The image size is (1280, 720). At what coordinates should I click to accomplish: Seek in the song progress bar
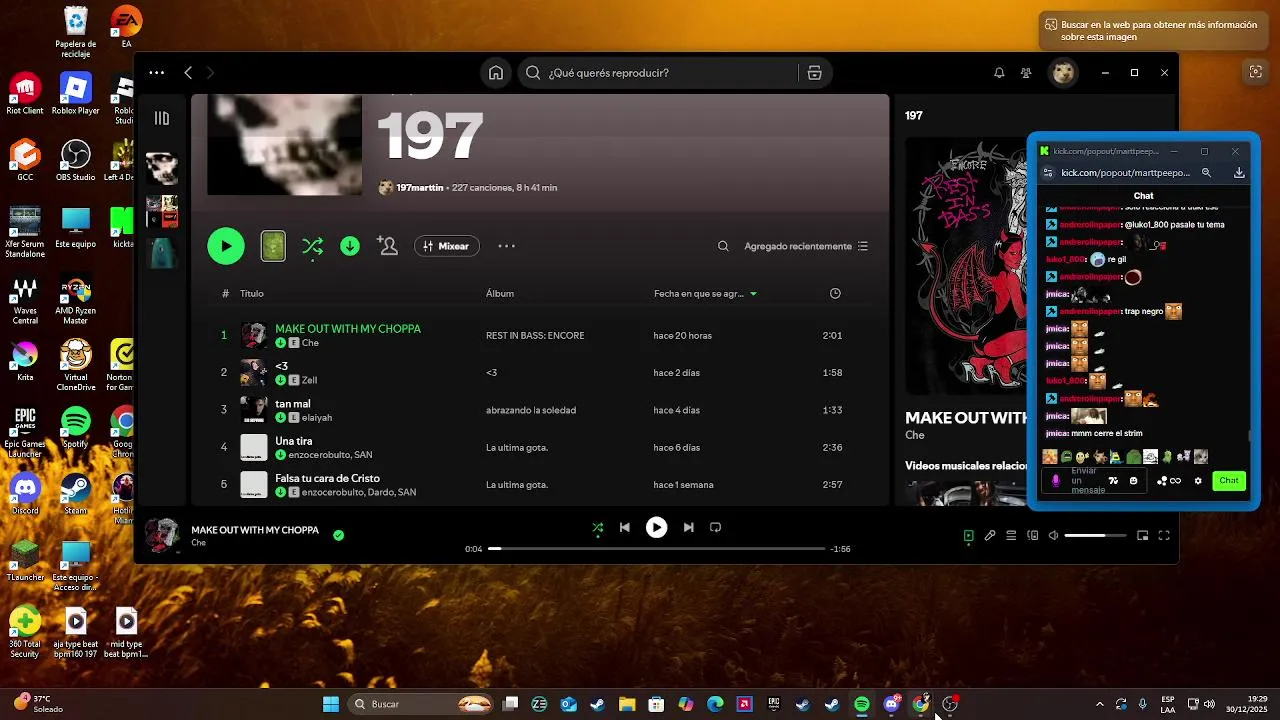tap(657, 549)
